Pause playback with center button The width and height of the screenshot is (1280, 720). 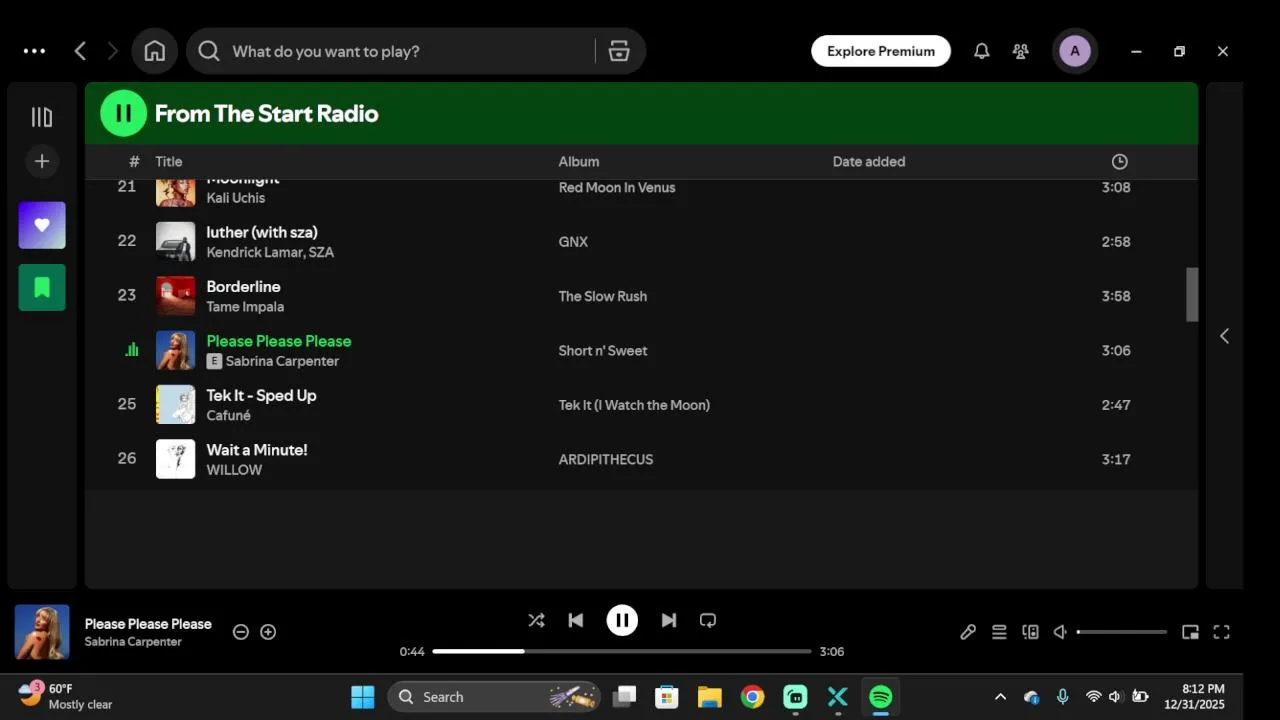[x=622, y=620]
